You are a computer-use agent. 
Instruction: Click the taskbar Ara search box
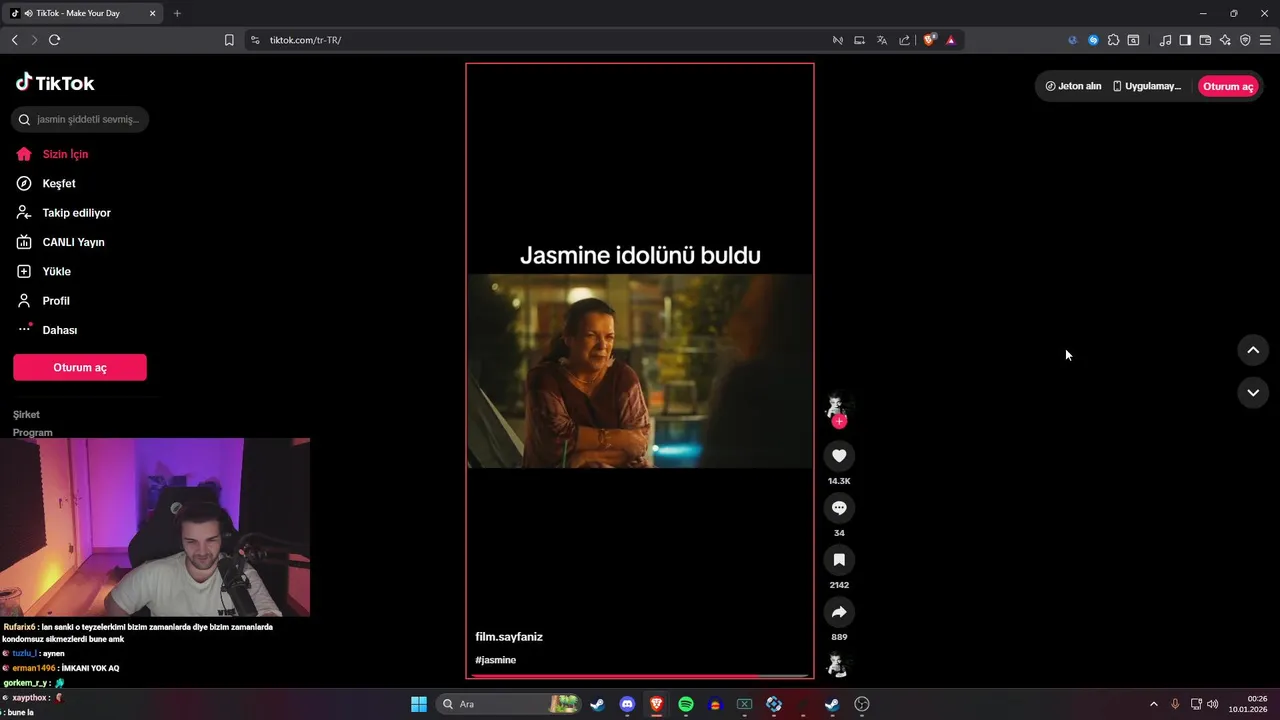[510, 704]
